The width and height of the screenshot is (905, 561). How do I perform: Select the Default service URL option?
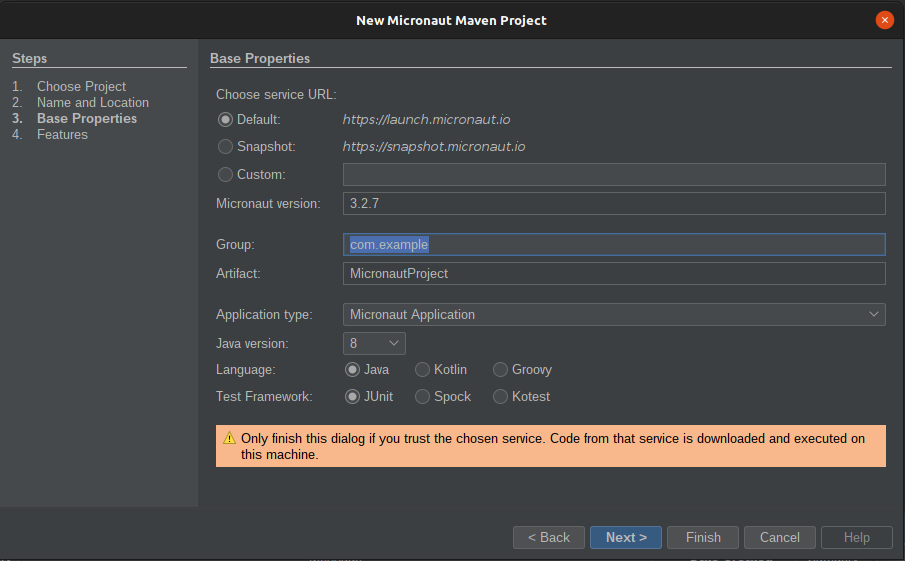(x=225, y=119)
